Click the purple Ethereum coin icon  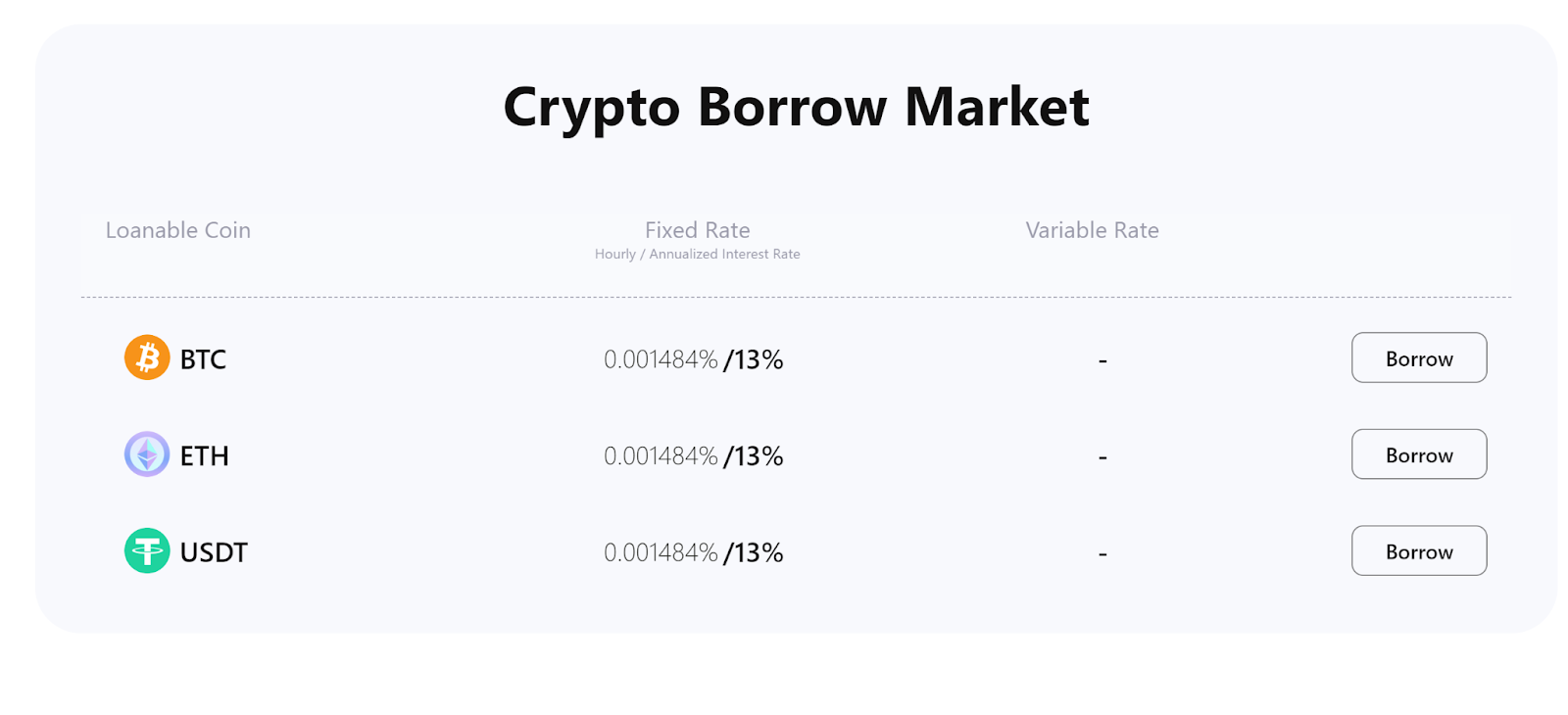click(147, 454)
